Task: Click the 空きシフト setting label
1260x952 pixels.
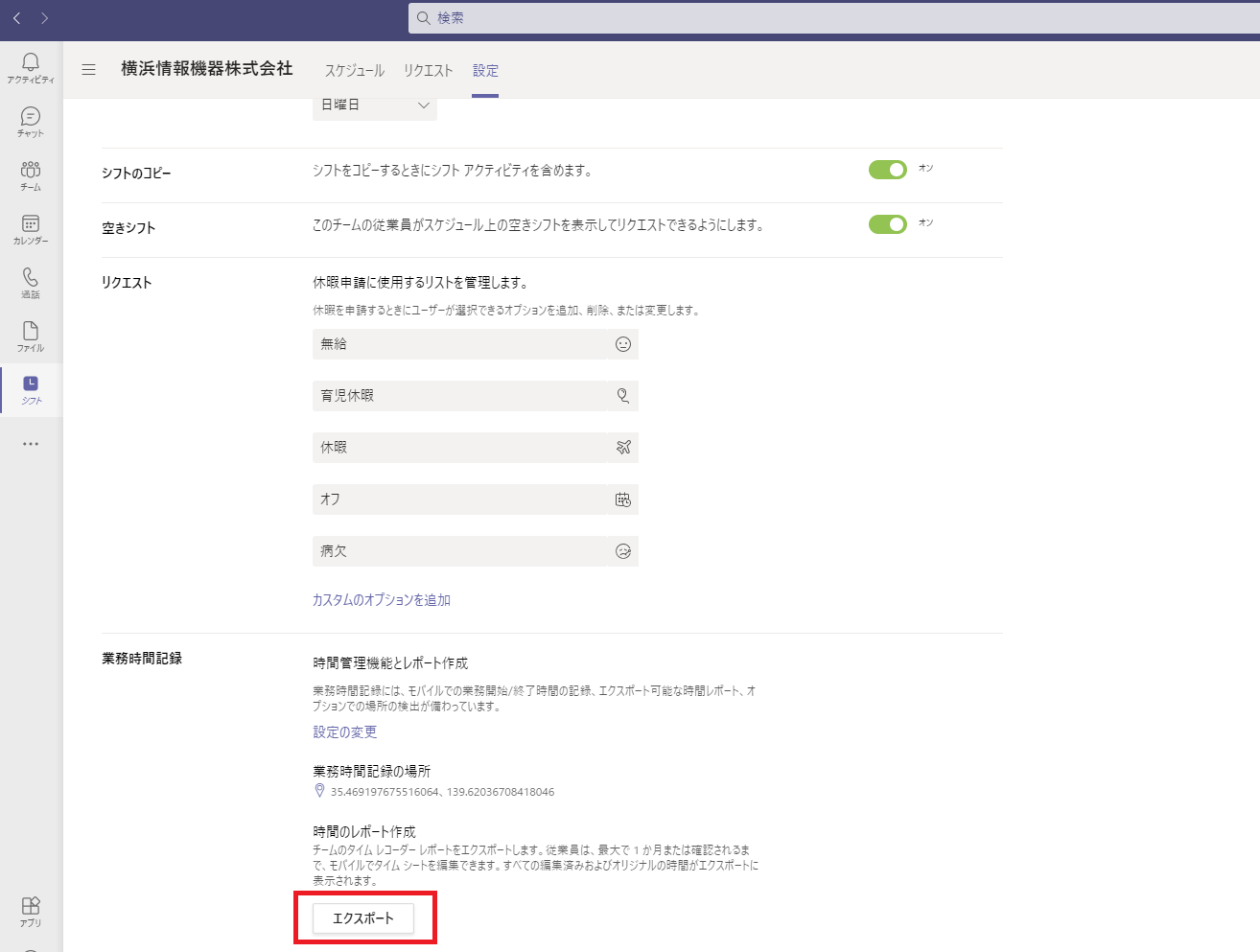Action: coord(128,228)
